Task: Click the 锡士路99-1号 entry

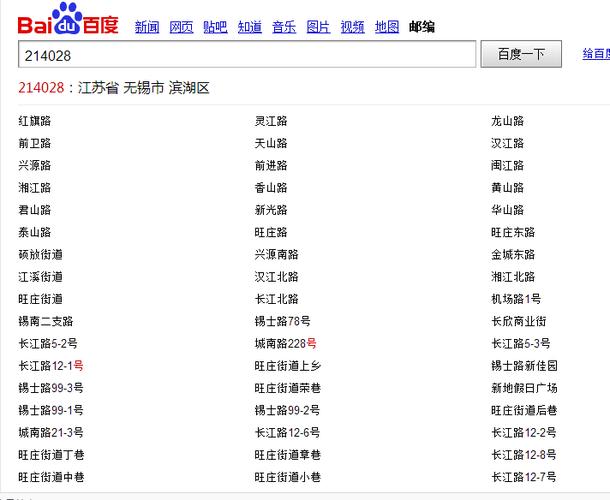Action: coord(51,410)
